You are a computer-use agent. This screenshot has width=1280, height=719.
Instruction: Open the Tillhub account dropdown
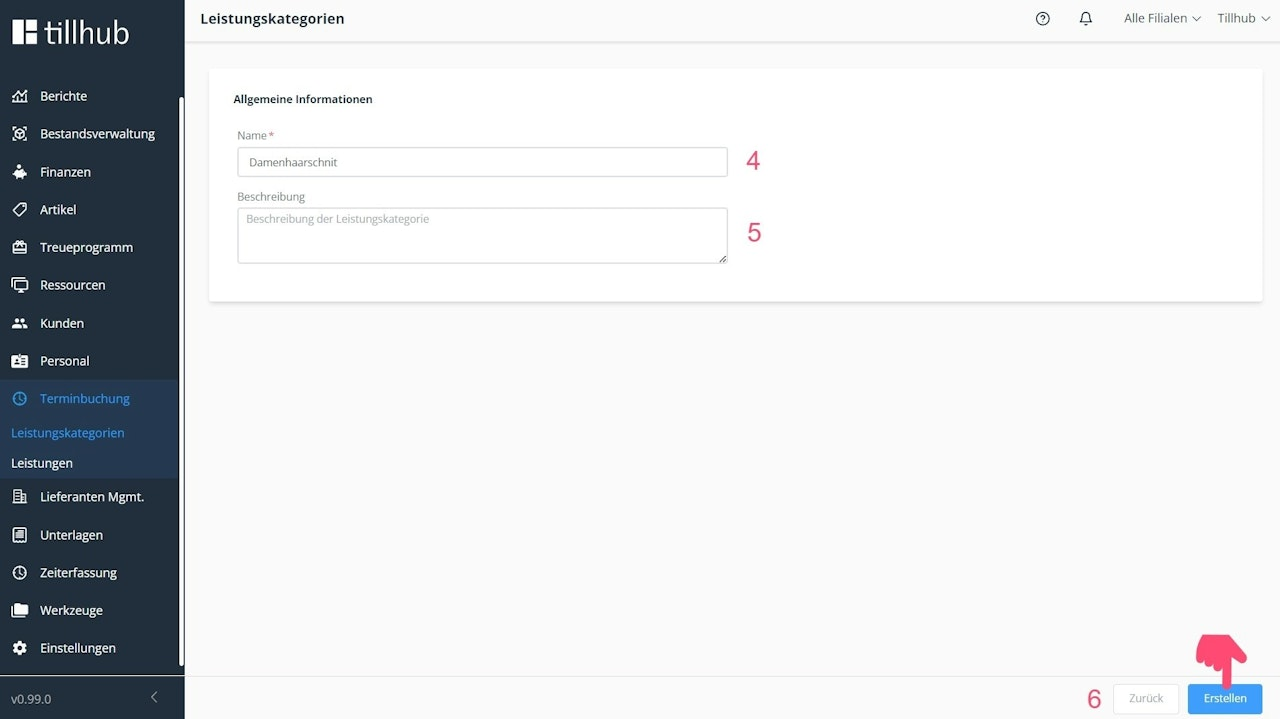[x=1243, y=18]
